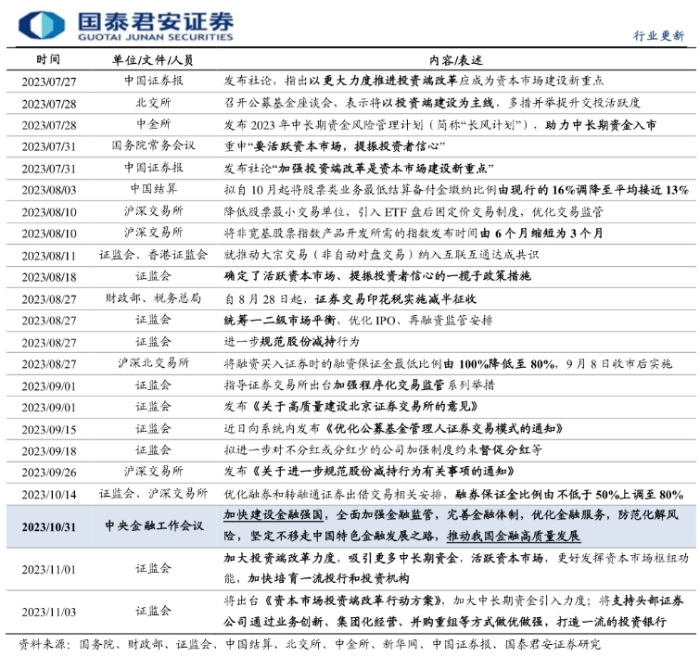Click the date 2023/11/03
Viewport: 700px width, 657px height.
49,612
